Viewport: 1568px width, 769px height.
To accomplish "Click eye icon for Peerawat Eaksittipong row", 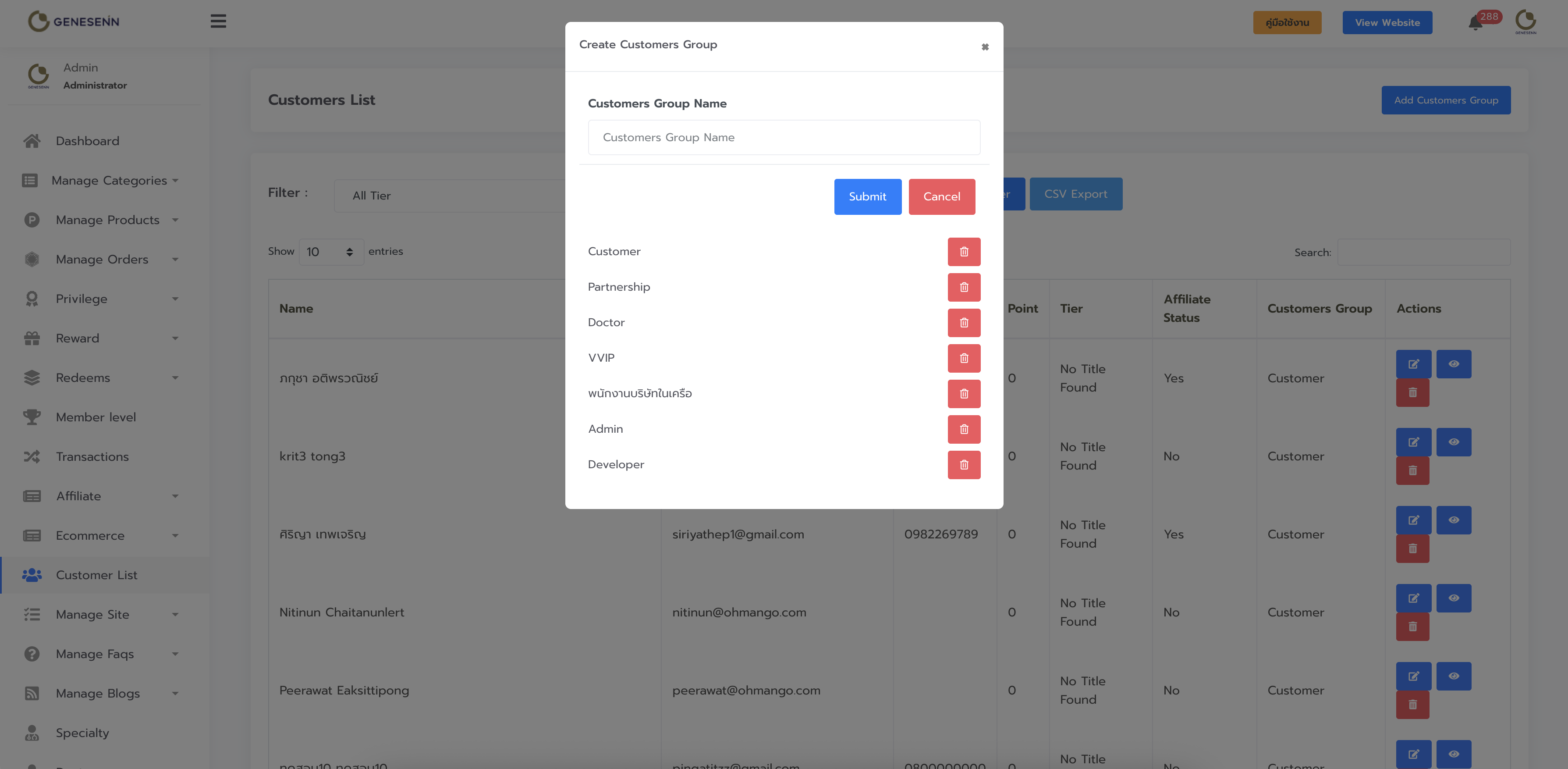I will coord(1453,676).
